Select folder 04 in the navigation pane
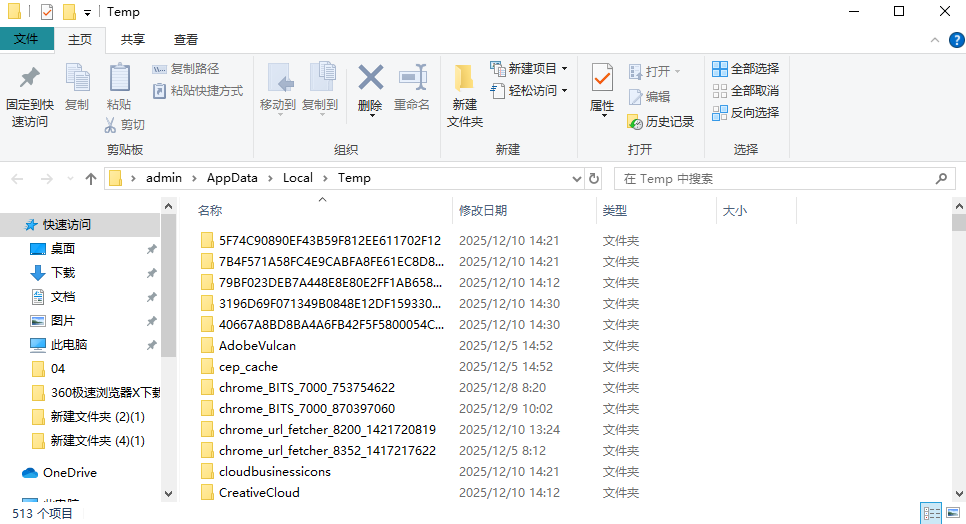Image resolution: width=966 pixels, height=524 pixels. pos(57,369)
